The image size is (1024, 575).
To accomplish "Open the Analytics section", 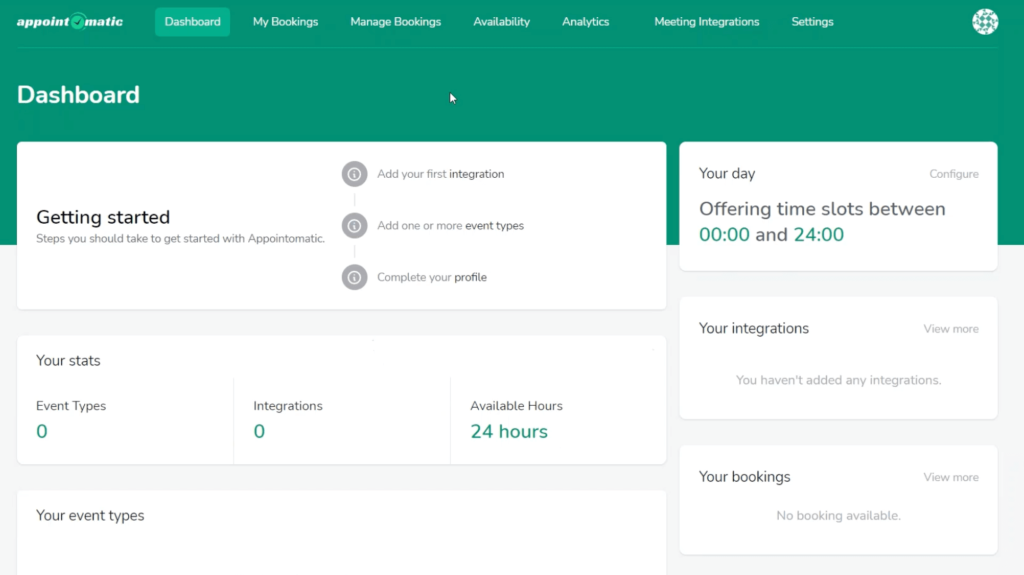I will click(x=585, y=22).
